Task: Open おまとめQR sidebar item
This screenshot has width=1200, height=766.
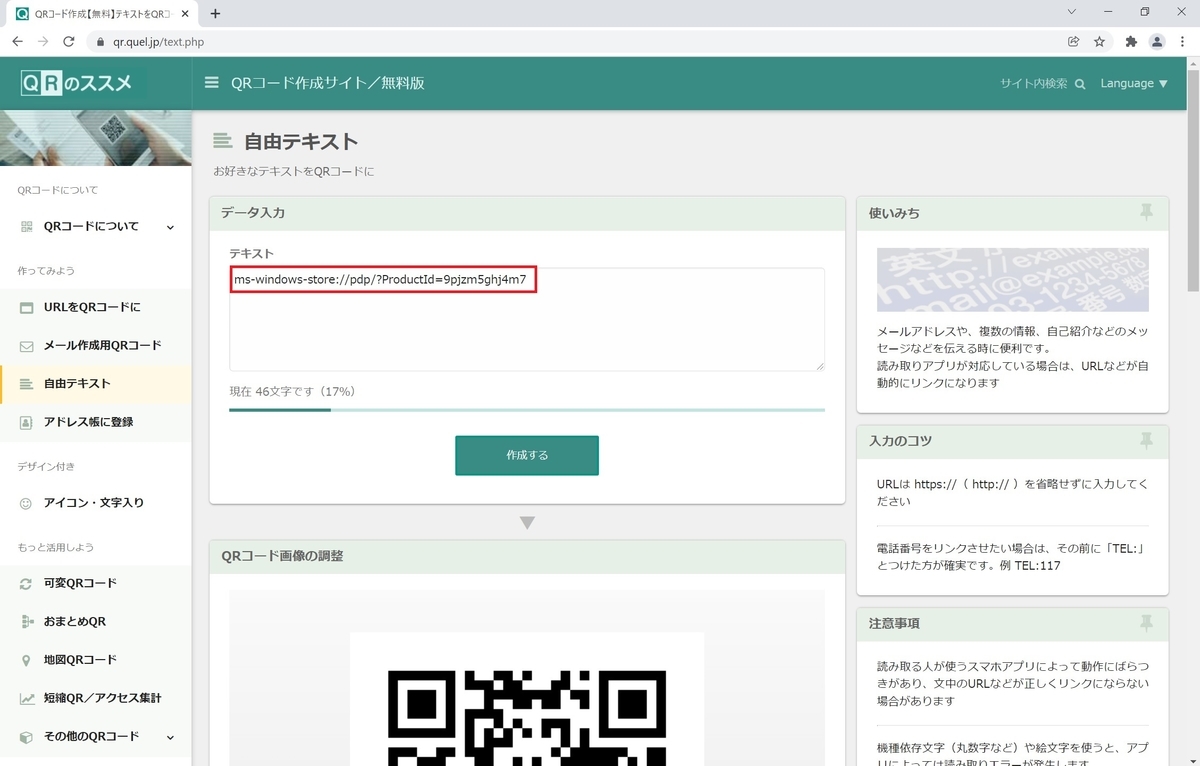Action: pos(96,622)
